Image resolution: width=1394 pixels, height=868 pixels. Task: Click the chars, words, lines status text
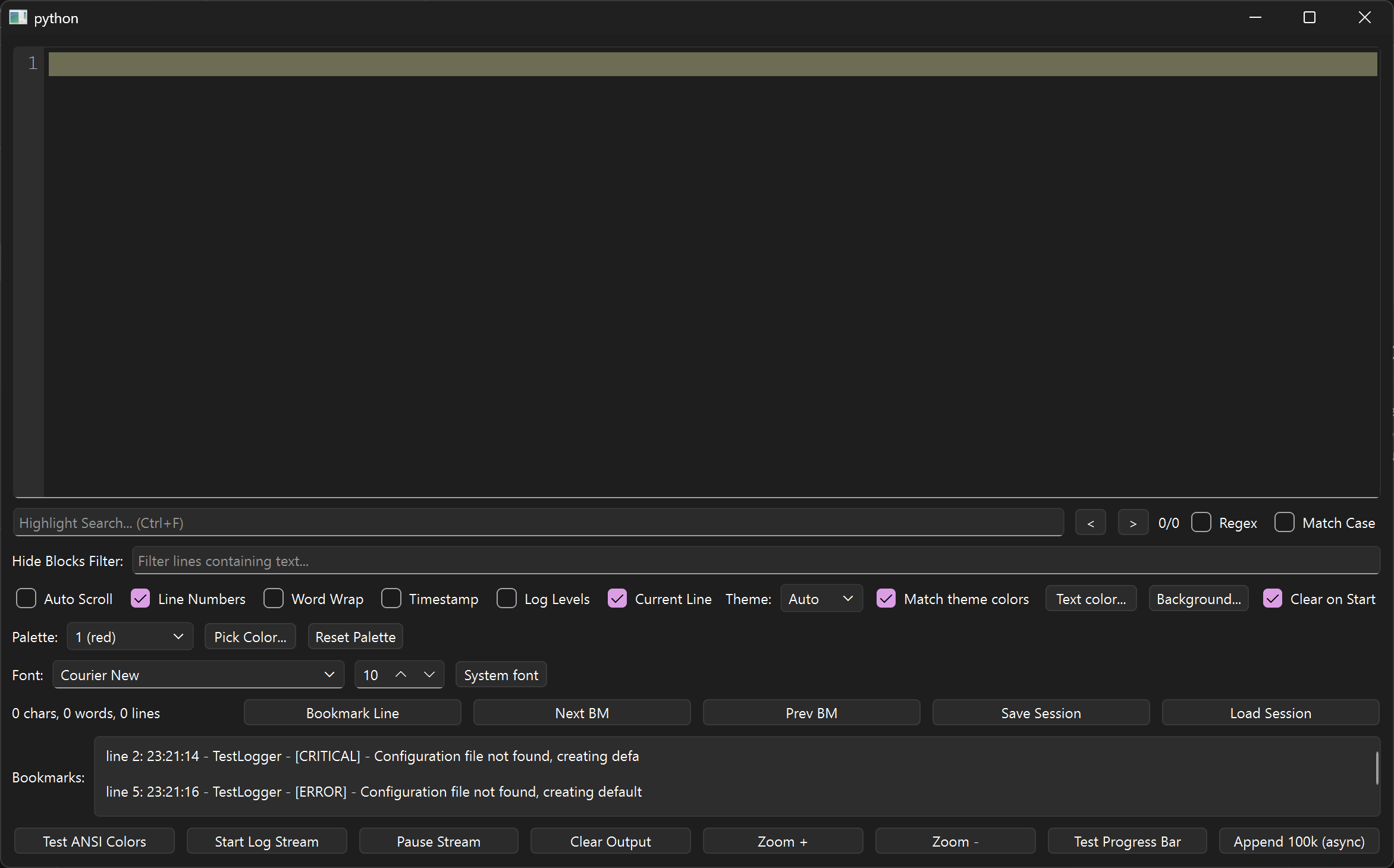click(86, 713)
